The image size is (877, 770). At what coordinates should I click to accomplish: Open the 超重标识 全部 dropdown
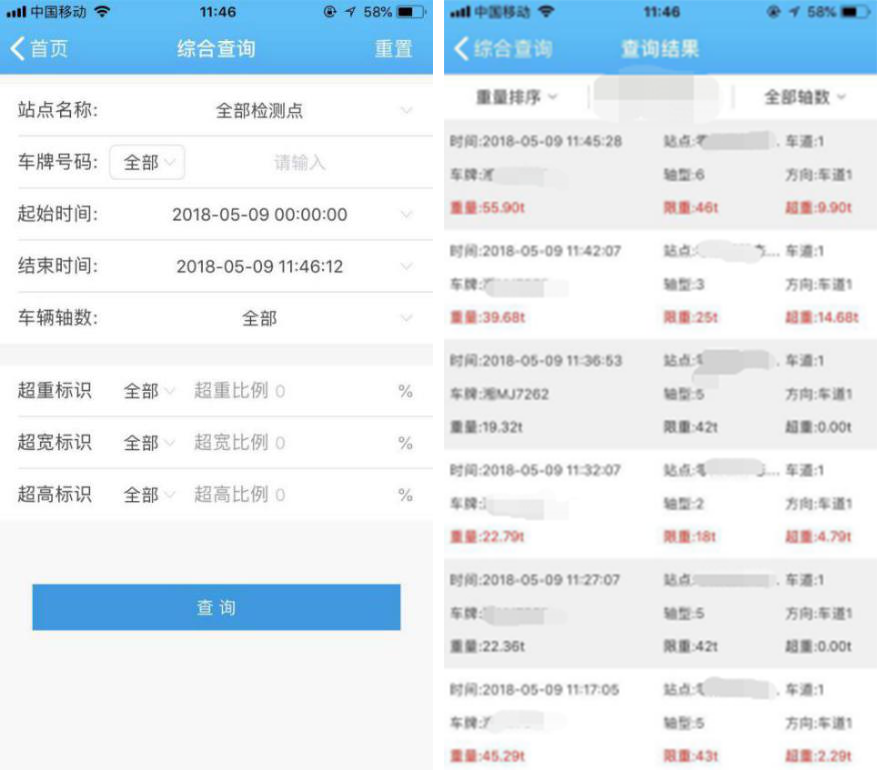tap(149, 391)
